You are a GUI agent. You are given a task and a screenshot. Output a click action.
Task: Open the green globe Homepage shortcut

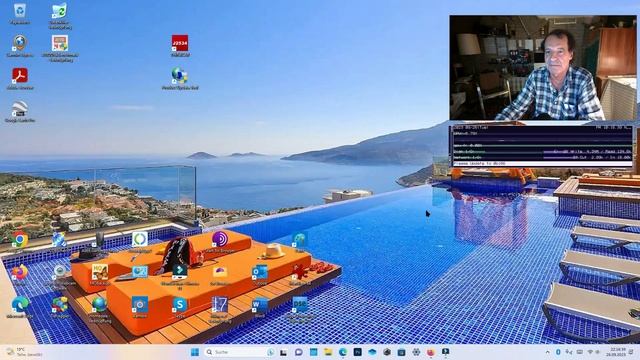(x=100, y=304)
